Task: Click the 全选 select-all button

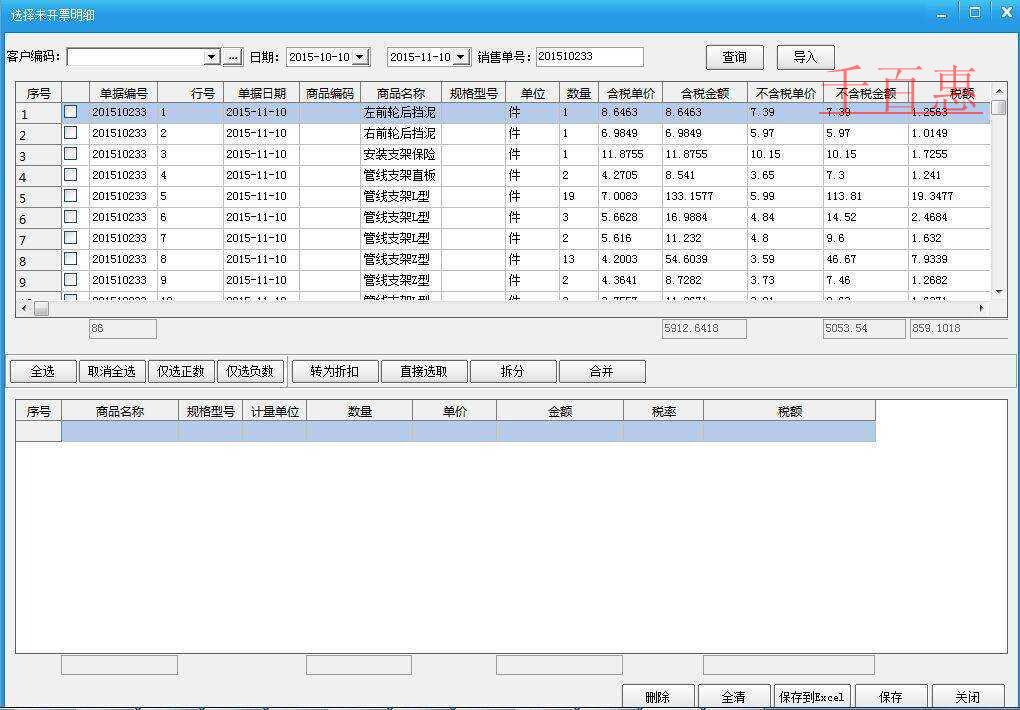Action: click(41, 370)
